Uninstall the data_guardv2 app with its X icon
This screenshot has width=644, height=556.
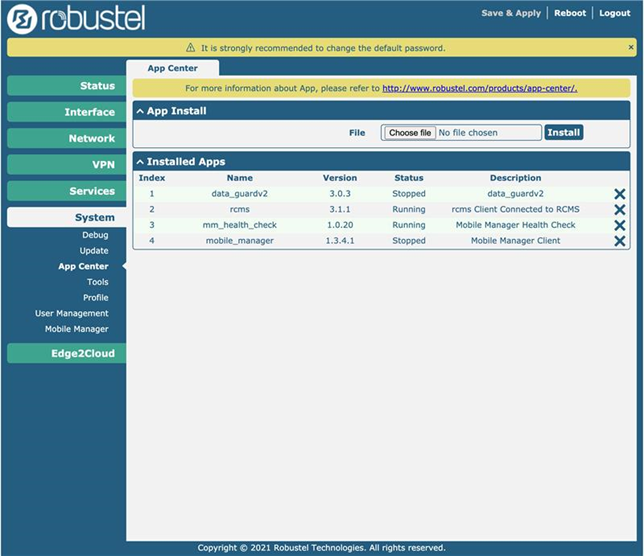point(619,194)
